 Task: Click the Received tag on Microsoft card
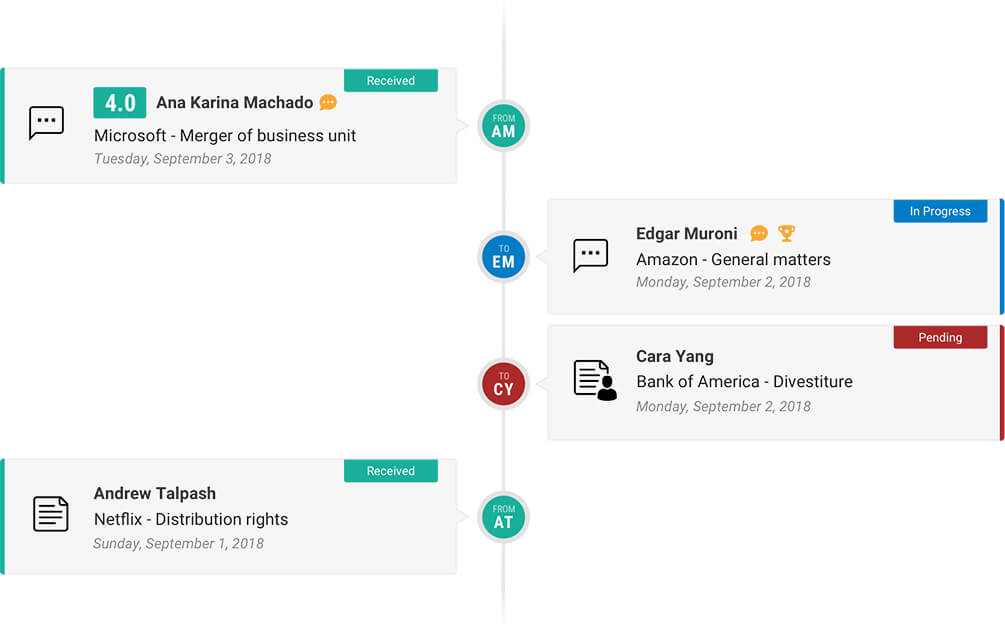(x=391, y=81)
